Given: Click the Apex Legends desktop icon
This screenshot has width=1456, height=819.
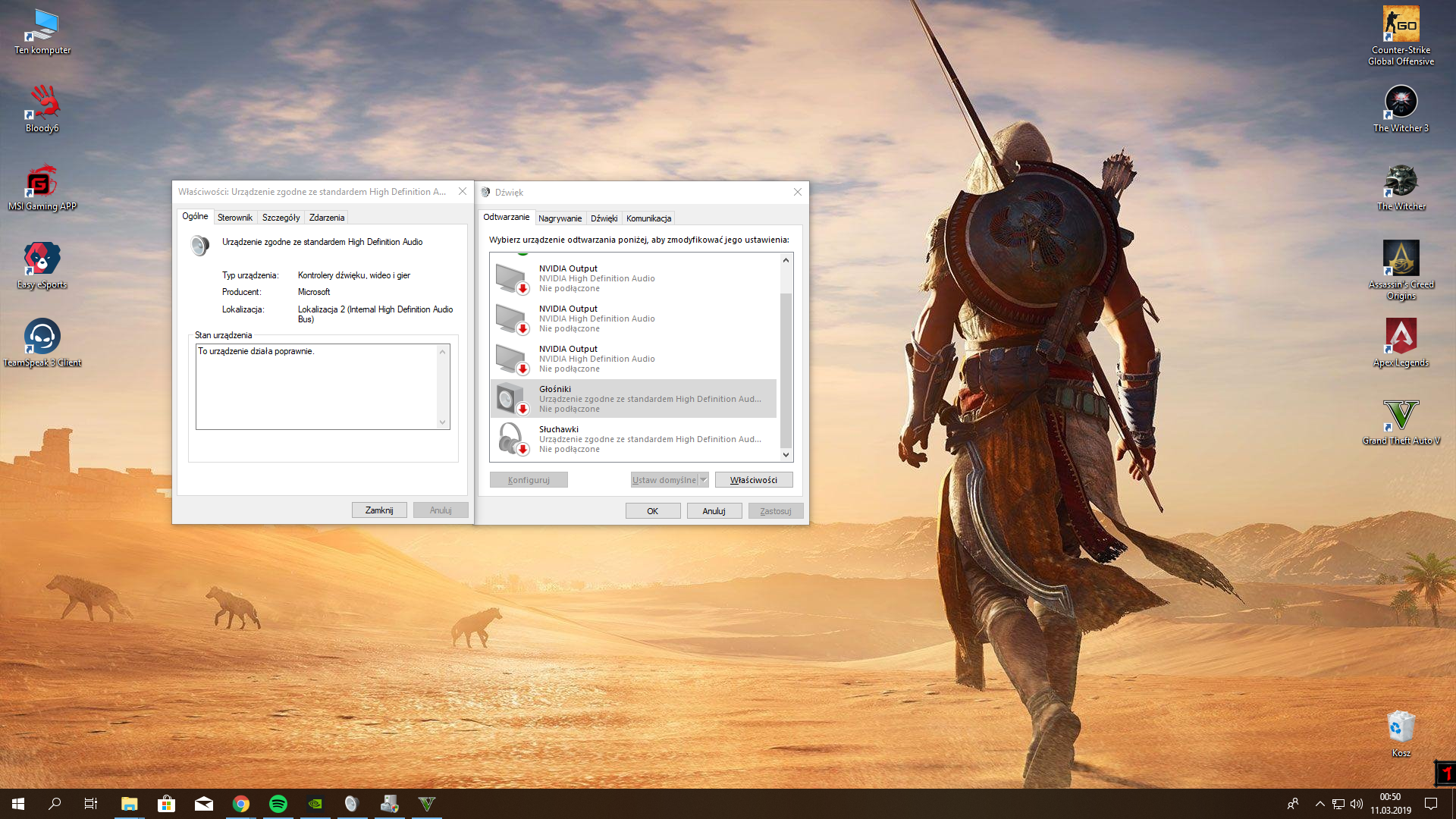Looking at the screenshot, I should pos(1401,344).
